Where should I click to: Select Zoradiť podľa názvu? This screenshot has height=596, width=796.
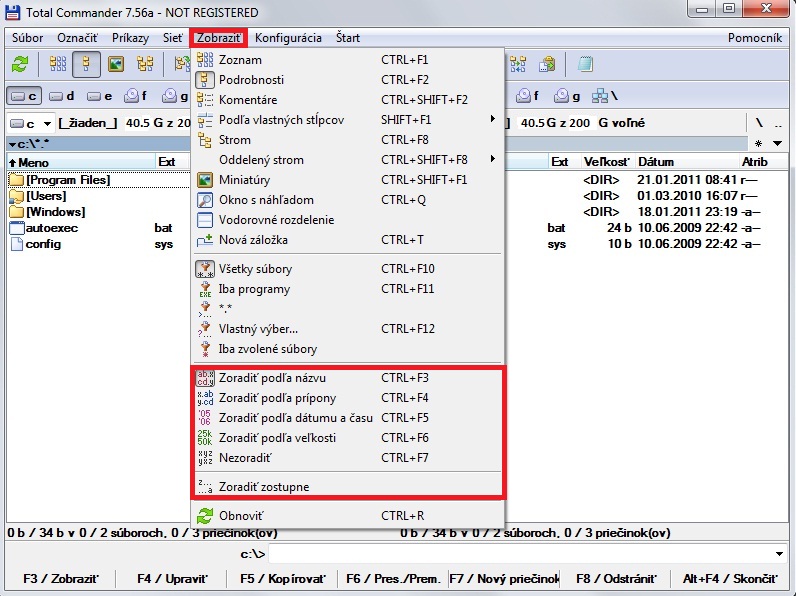tap(348, 378)
